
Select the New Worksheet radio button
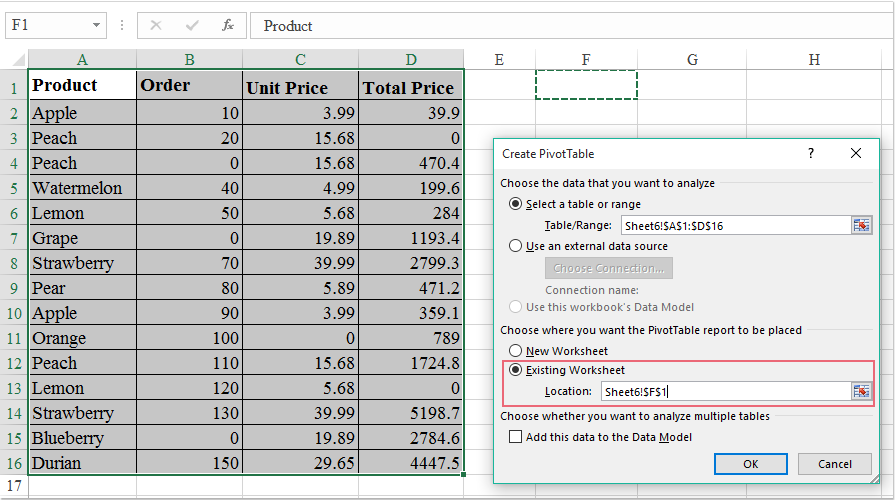click(x=516, y=351)
